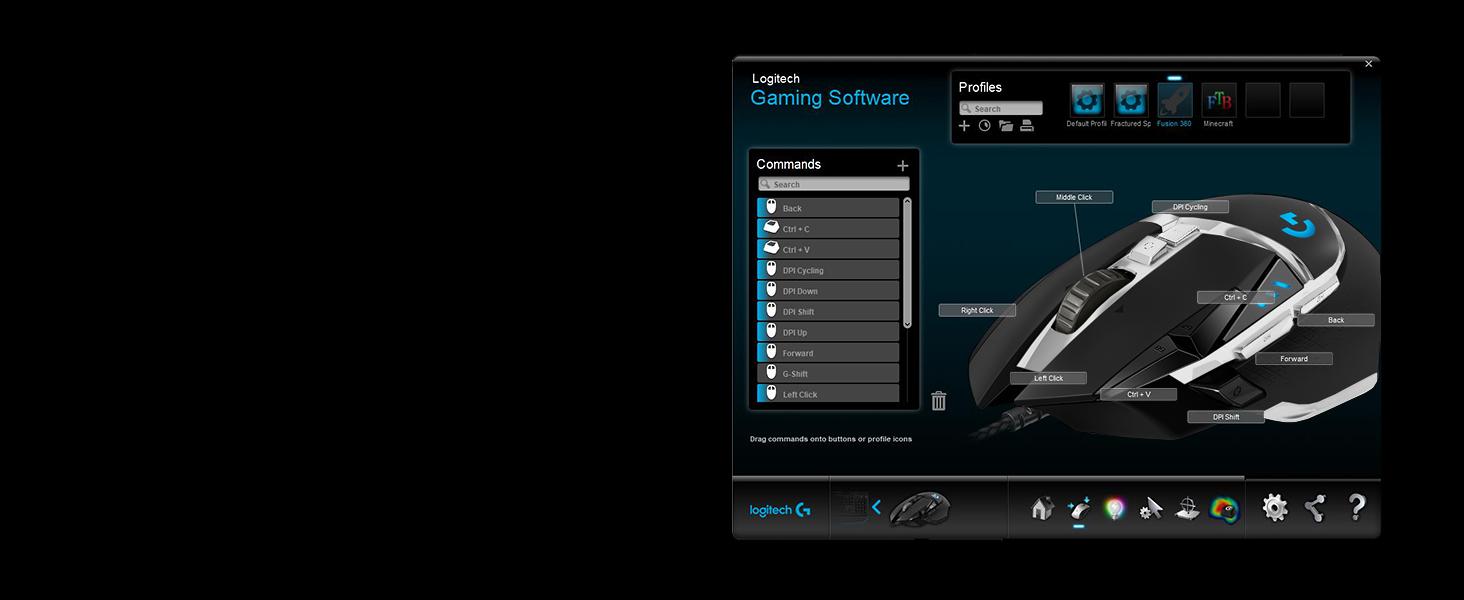Screen dimensions: 1464x600
Task: Select the DPI Cycling command in list
Action: pos(828,270)
